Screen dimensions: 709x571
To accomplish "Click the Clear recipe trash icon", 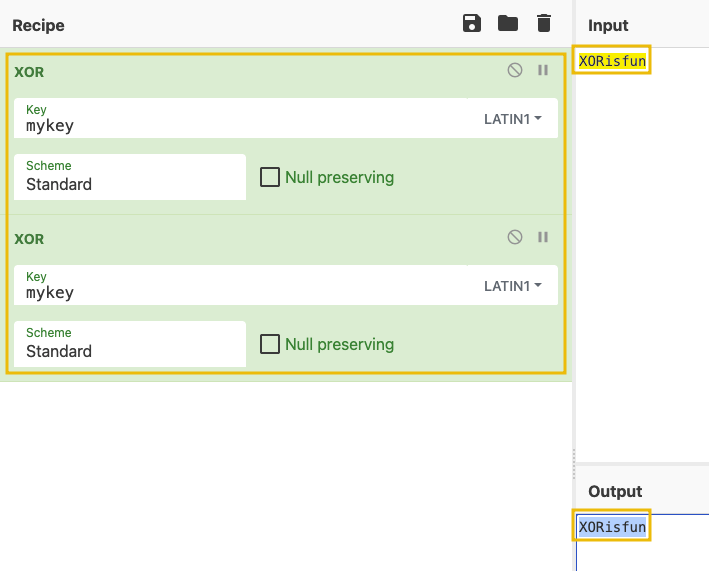I will point(544,24).
